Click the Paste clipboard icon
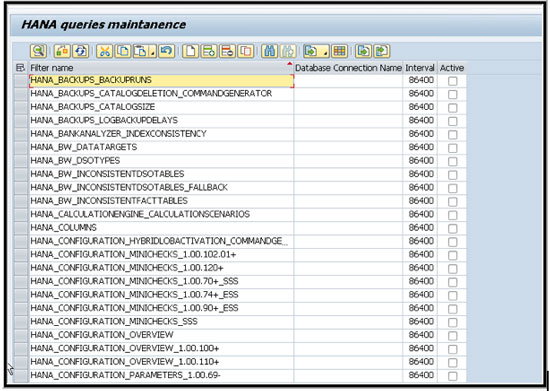Image resolution: width=550 pixels, height=391 pixels. coord(141,51)
